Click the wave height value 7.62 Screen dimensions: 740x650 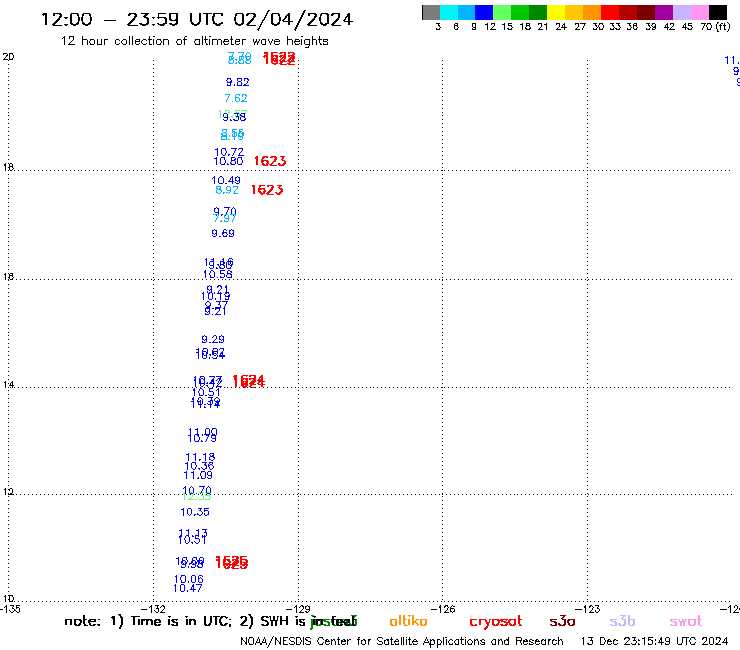[x=235, y=98]
